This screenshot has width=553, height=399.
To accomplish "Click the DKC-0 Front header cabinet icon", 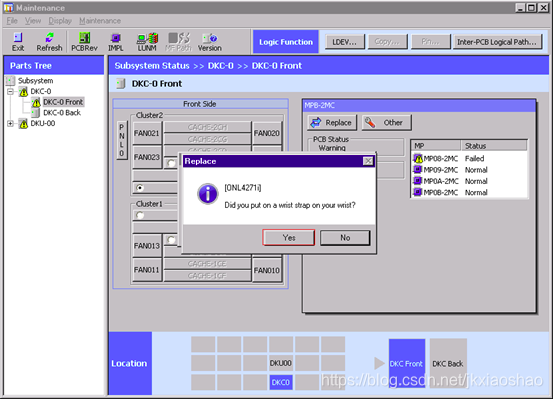I will click(121, 84).
